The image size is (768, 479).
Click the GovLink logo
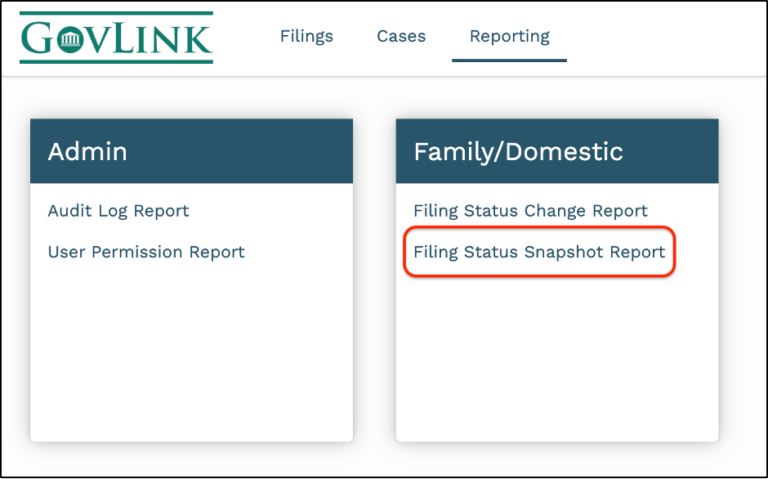point(116,37)
